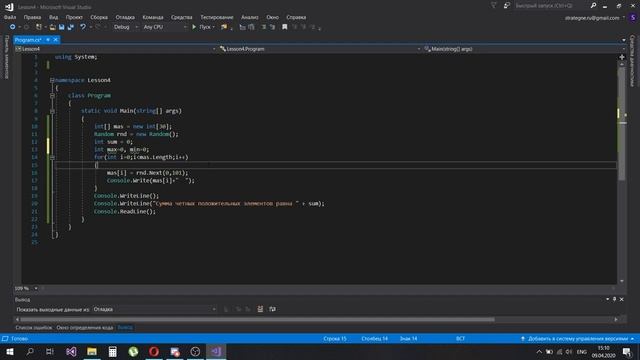Click the Open File folder icon

[53, 27]
